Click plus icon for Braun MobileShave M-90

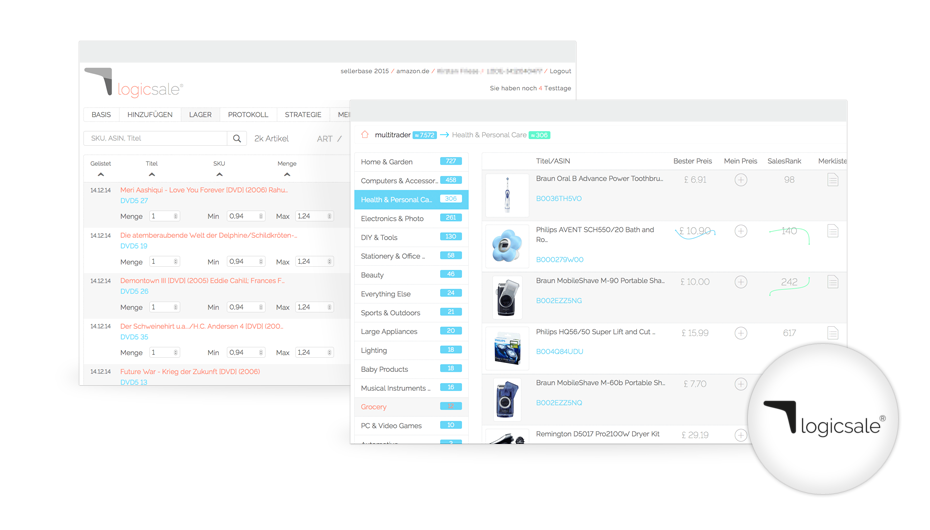point(741,282)
